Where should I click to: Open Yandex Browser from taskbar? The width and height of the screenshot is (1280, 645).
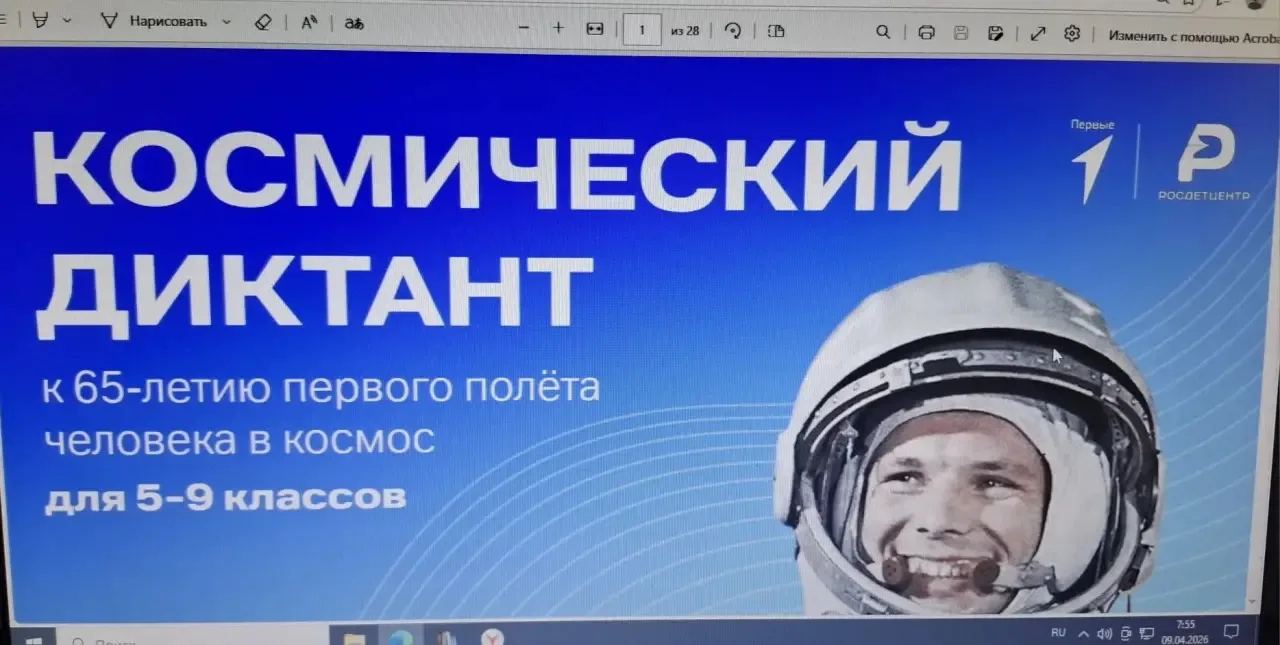click(x=492, y=637)
